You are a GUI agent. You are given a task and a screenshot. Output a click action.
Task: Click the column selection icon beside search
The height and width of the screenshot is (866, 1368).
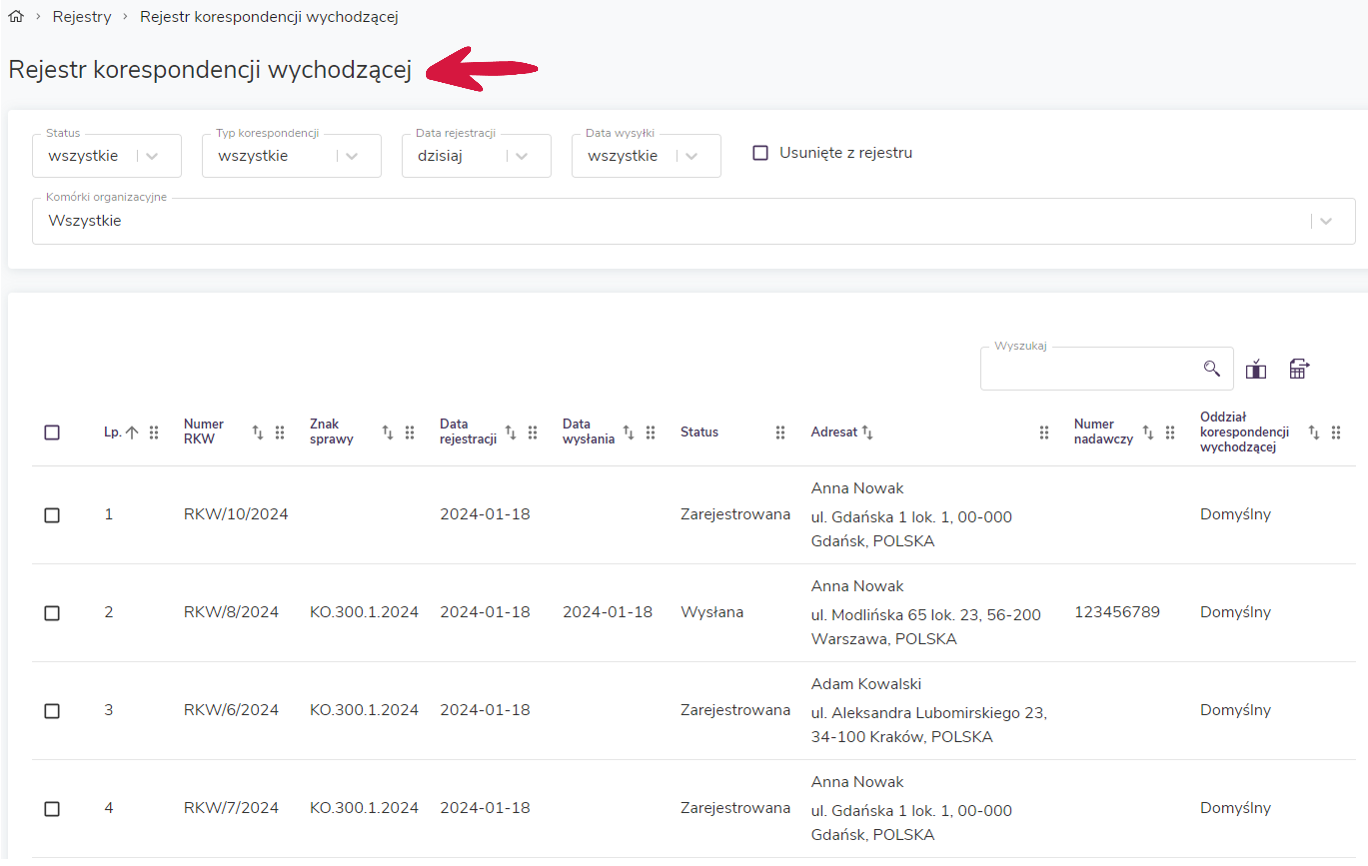coord(1256,369)
